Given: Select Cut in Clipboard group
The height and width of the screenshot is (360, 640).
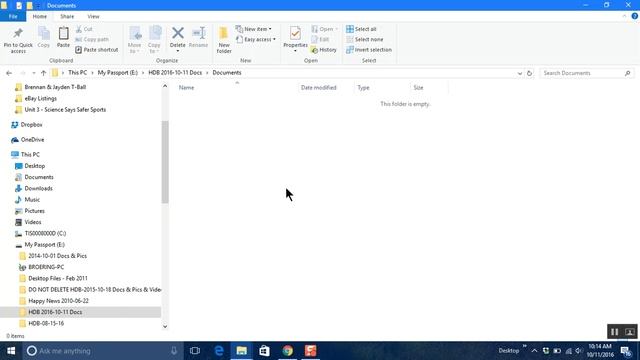Looking at the screenshot, I should click(x=84, y=29).
